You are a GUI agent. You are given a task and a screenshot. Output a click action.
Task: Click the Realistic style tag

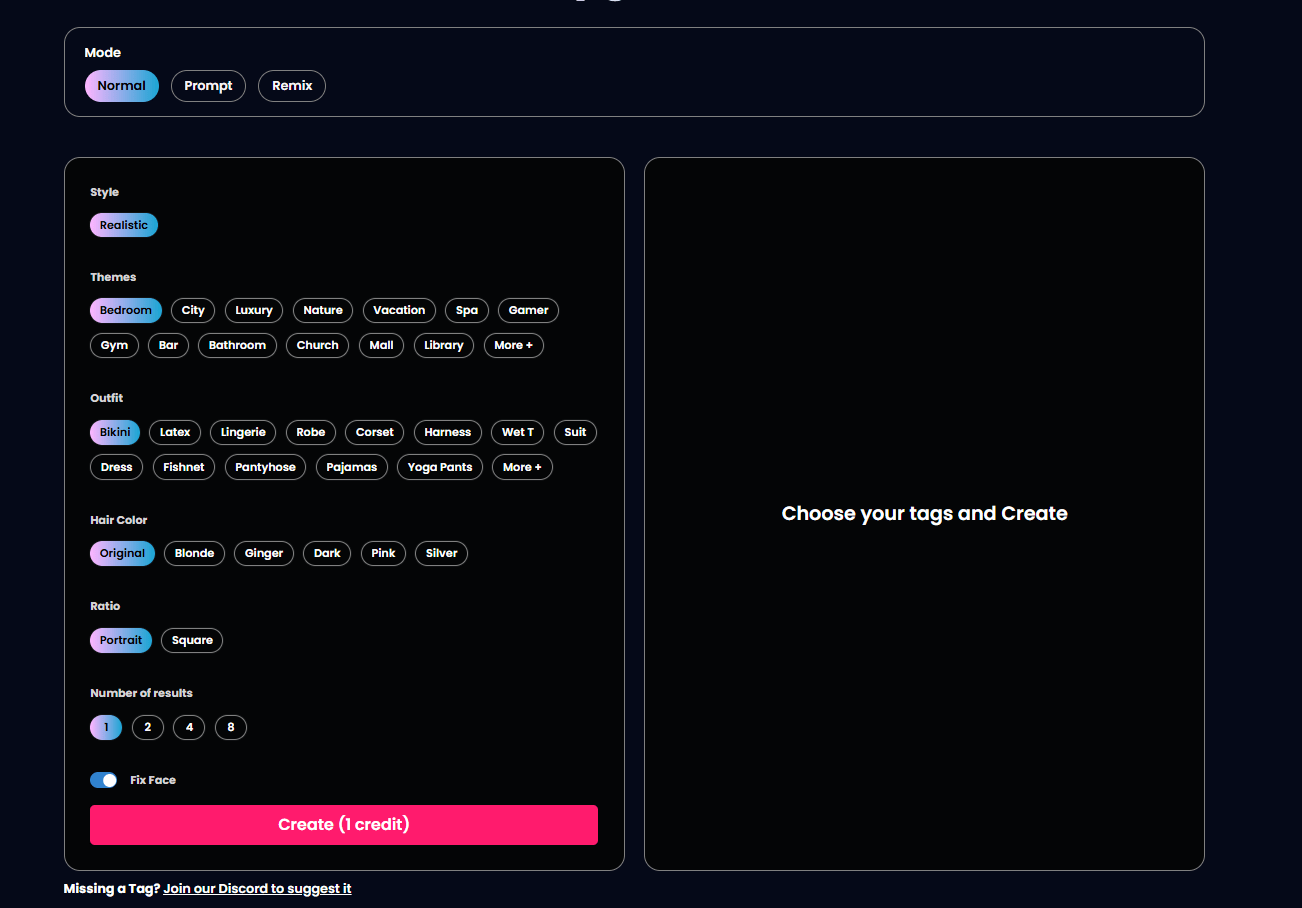click(x=124, y=225)
